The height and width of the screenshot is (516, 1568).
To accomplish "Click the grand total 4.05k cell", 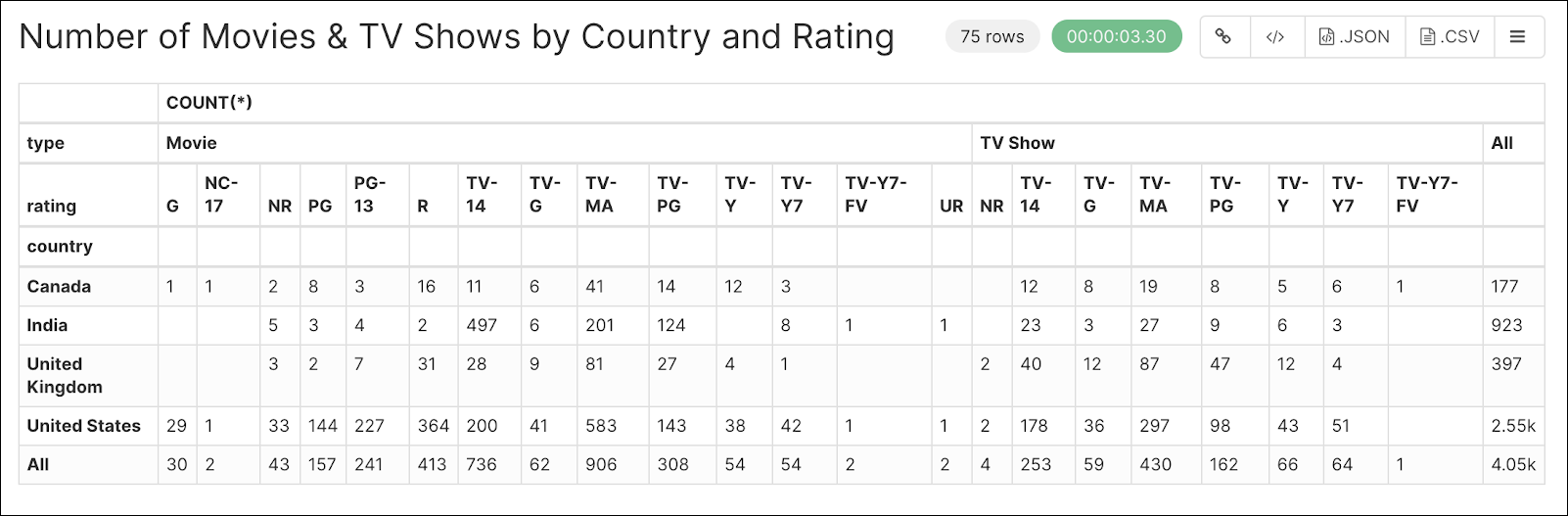I will (x=1513, y=465).
